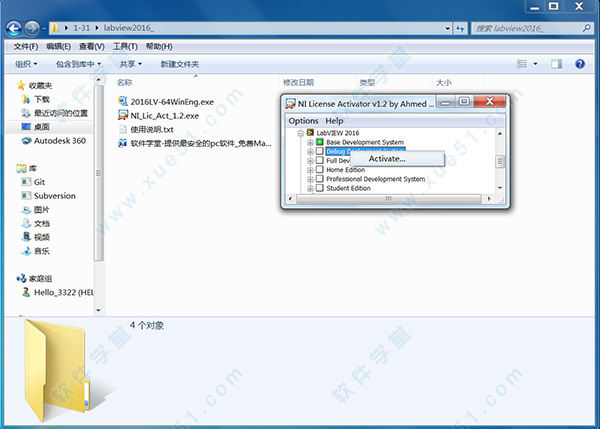Toggle the Base Development System checkbox
This screenshot has height=429, width=600.
tap(320, 142)
